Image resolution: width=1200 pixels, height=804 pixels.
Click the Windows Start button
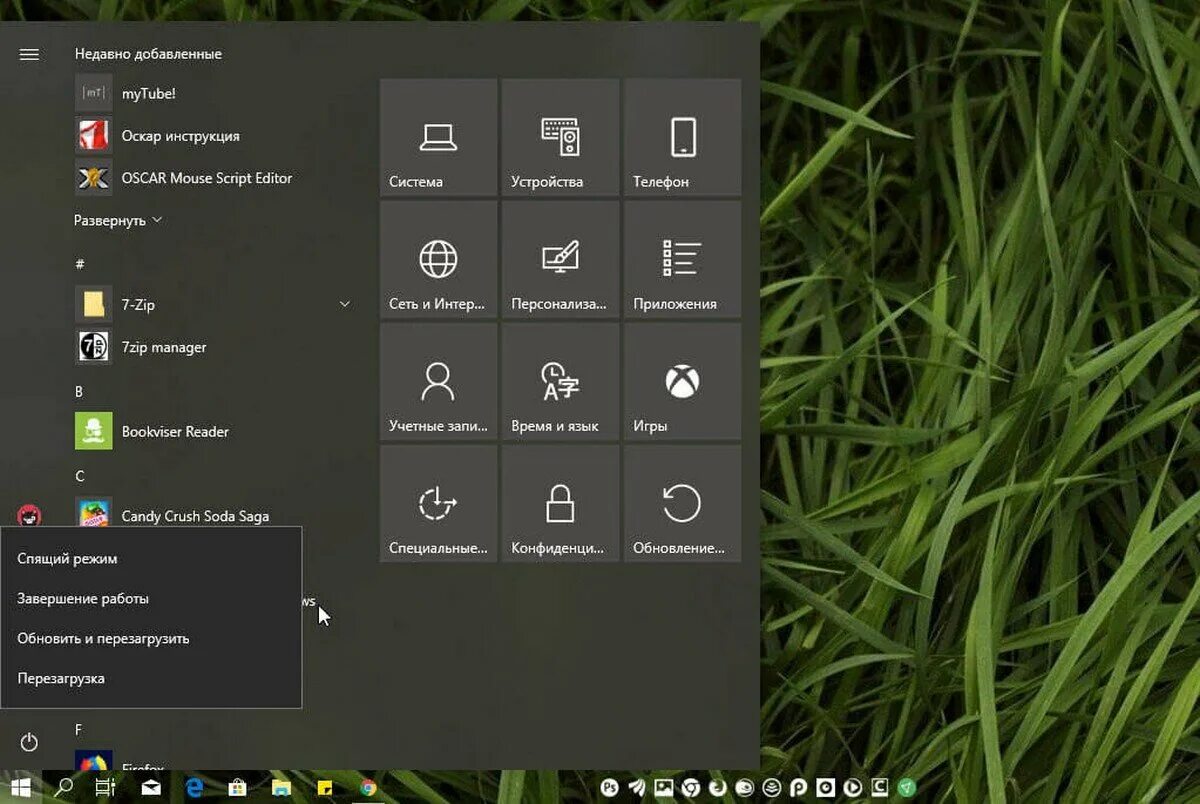point(20,788)
